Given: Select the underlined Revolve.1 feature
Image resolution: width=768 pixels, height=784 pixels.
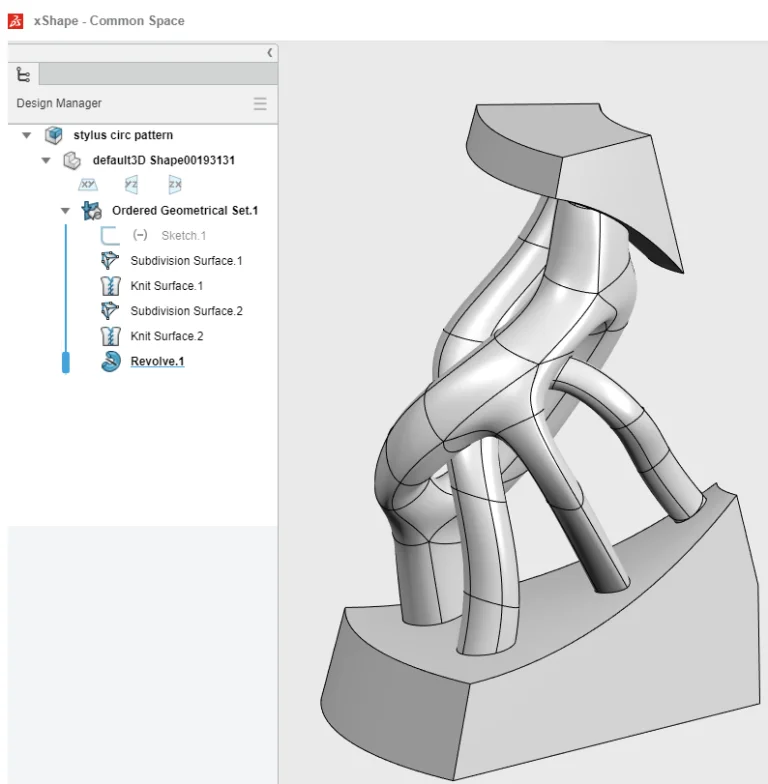Looking at the screenshot, I should pos(157,361).
